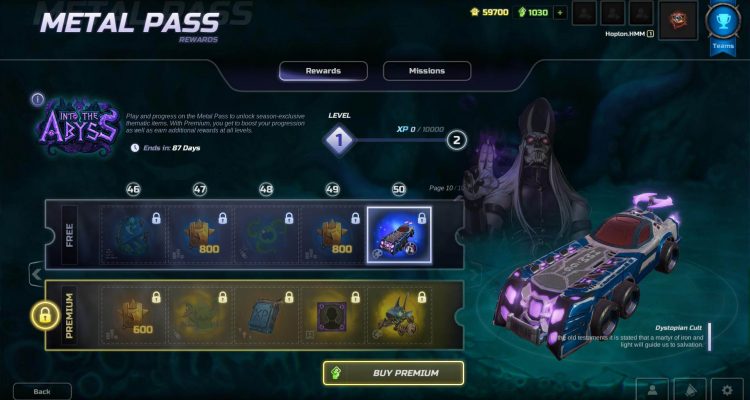The height and width of the screenshot is (400, 750).
Task: Click the treasure chest icon near profile
Action: [x=677, y=20]
